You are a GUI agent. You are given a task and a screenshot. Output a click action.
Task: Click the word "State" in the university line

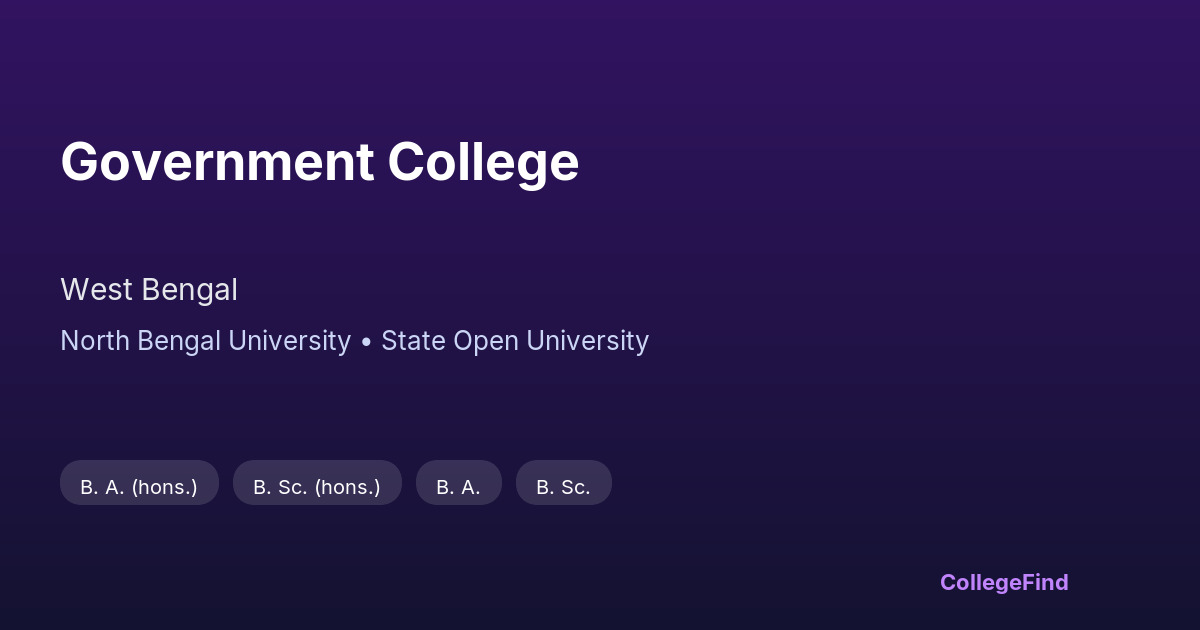coord(413,341)
